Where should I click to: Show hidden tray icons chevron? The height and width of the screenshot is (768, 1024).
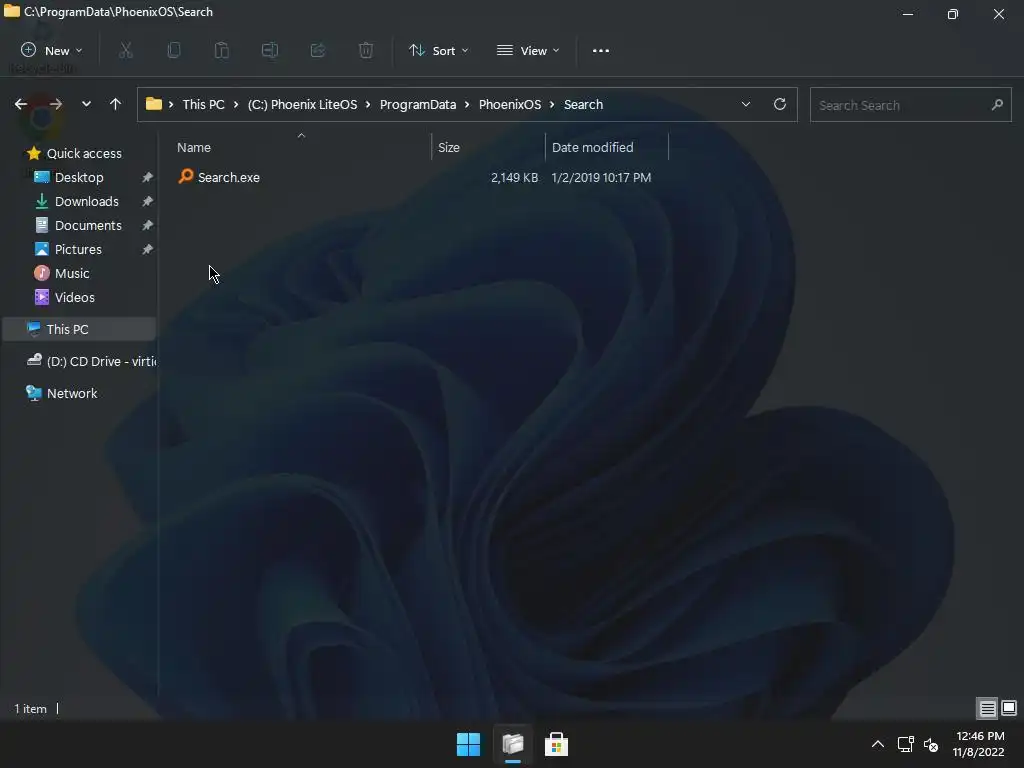tap(878, 744)
